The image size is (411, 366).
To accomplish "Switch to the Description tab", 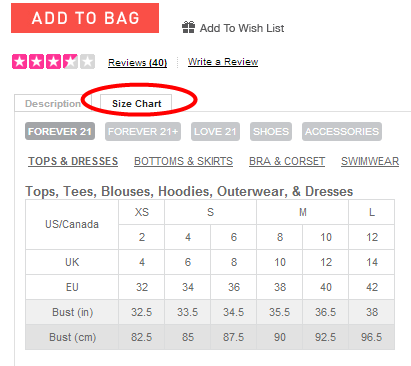I will click(53, 104).
